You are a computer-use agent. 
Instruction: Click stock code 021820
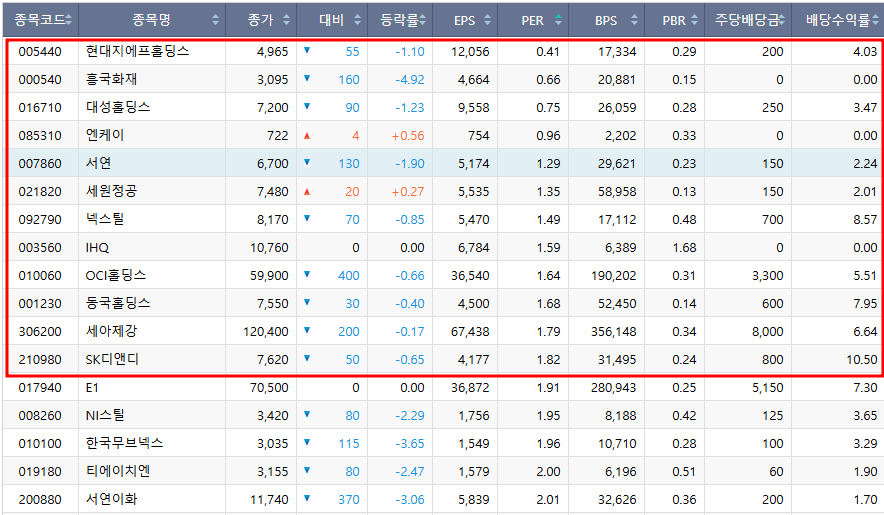tap(40, 192)
